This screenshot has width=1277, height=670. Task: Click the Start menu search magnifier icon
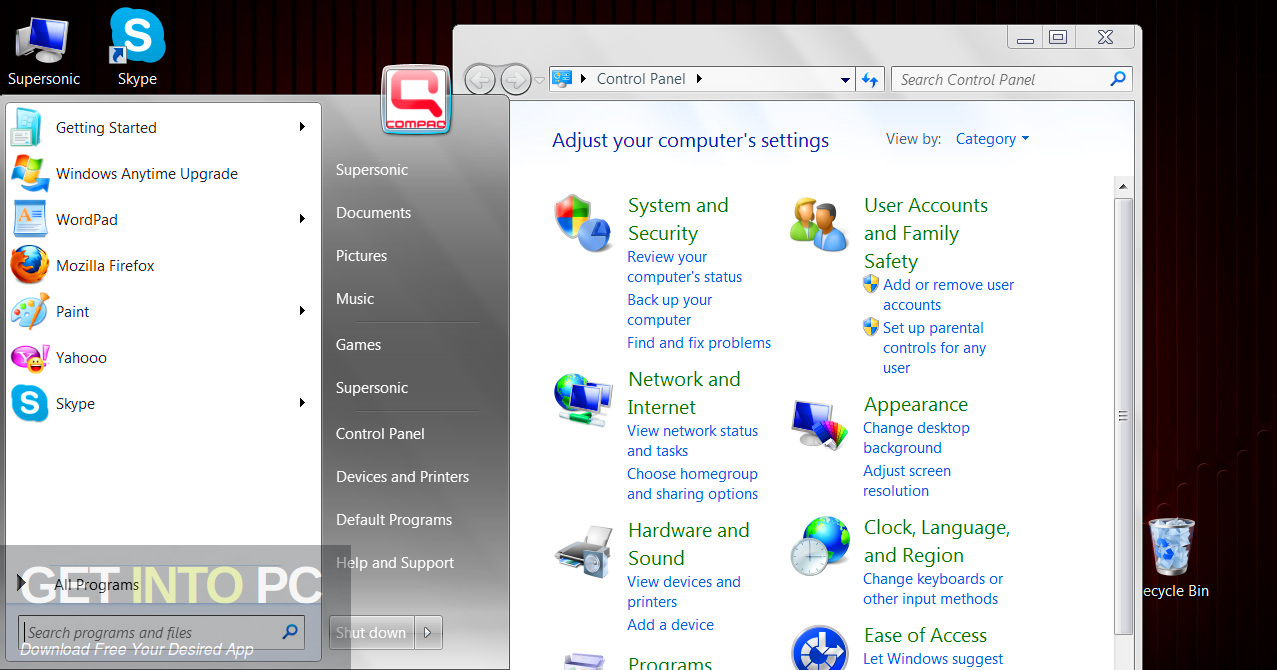290,631
